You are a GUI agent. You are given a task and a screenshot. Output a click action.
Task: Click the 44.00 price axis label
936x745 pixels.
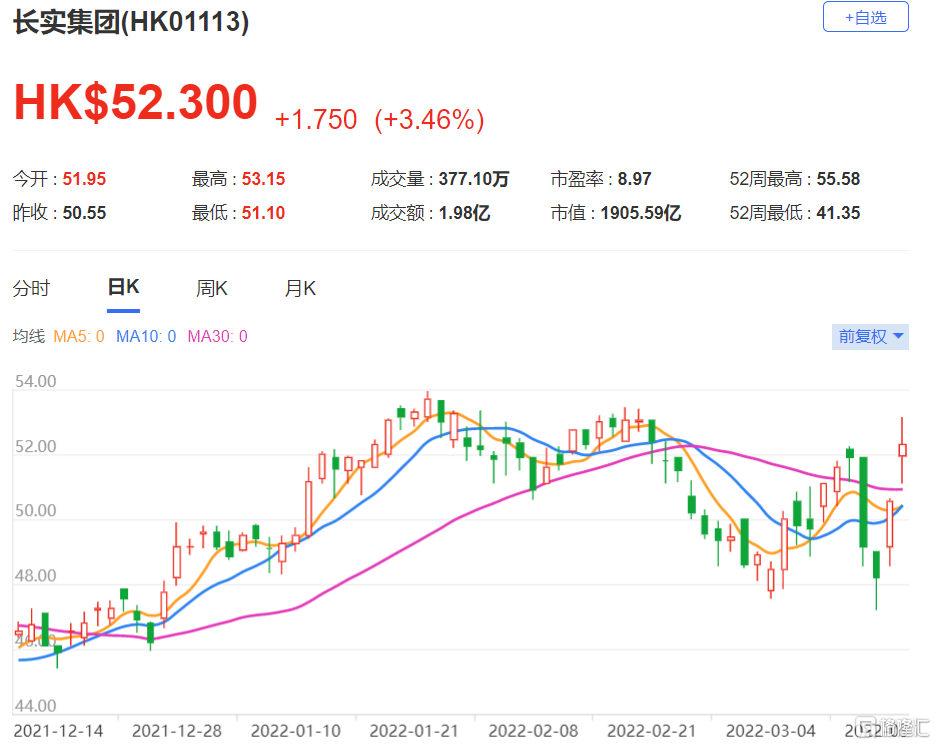pyautogui.click(x=36, y=706)
